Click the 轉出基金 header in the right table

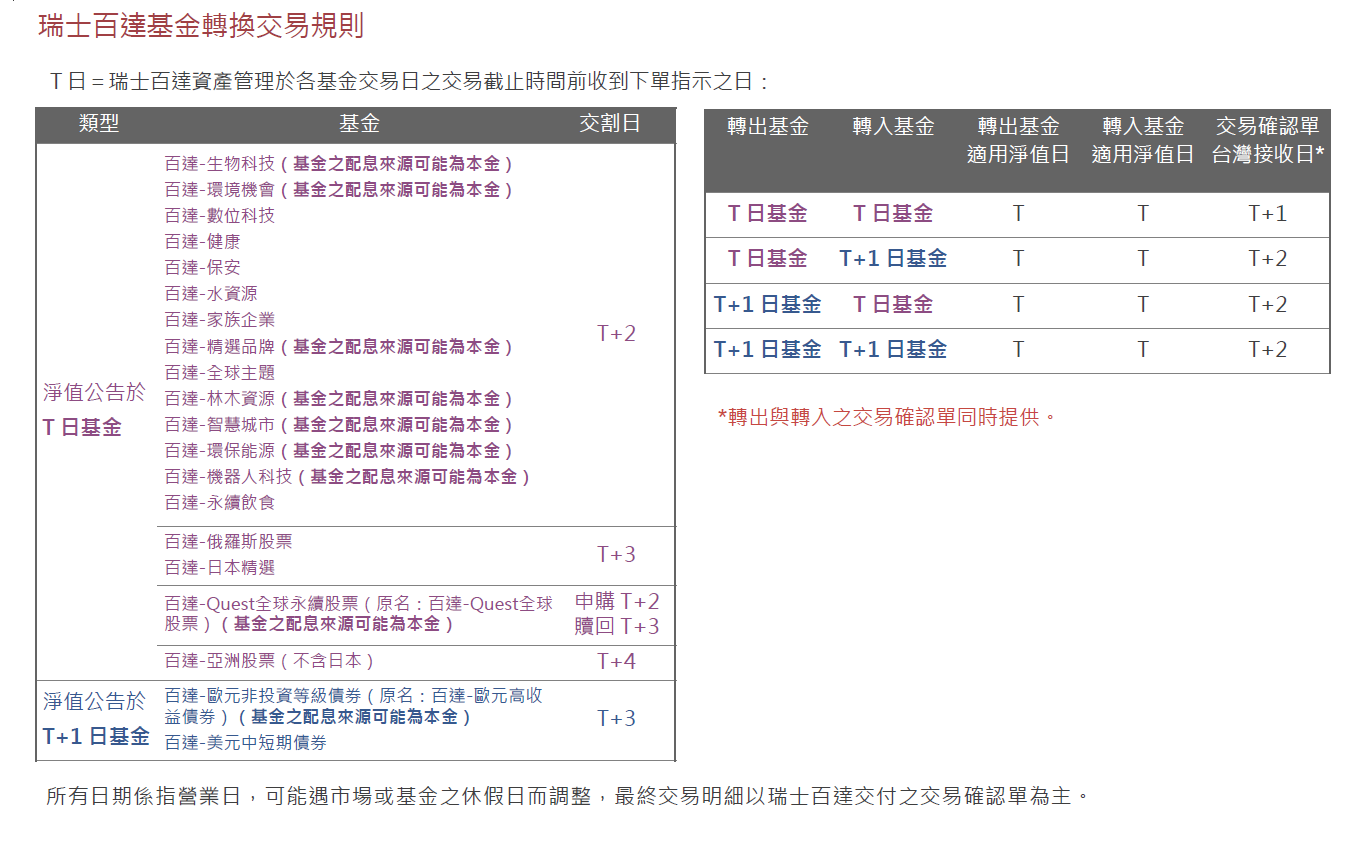[768, 127]
